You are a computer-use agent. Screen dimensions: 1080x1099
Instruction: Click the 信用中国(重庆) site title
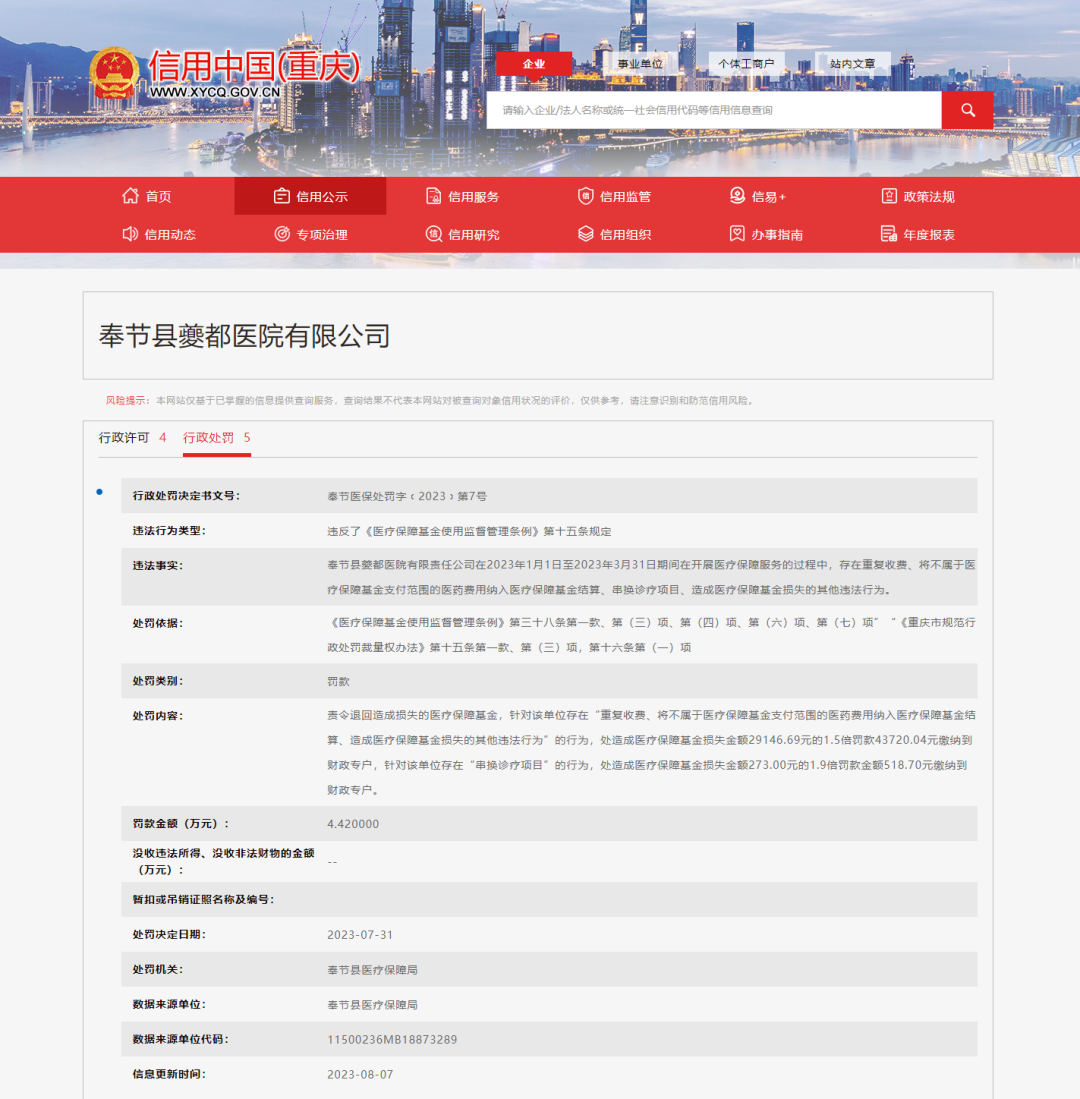coord(254,67)
